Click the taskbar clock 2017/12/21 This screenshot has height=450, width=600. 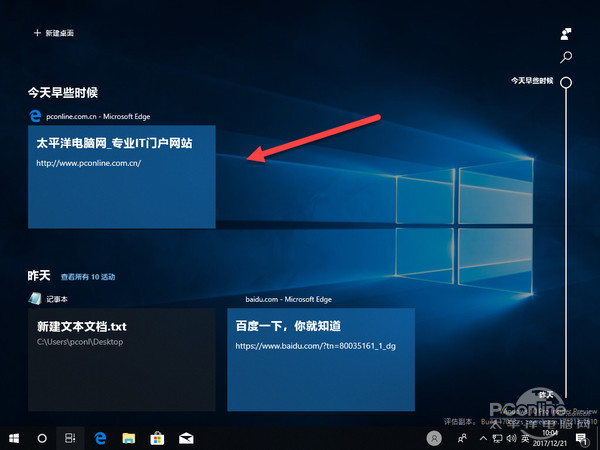pyautogui.click(x=550, y=439)
